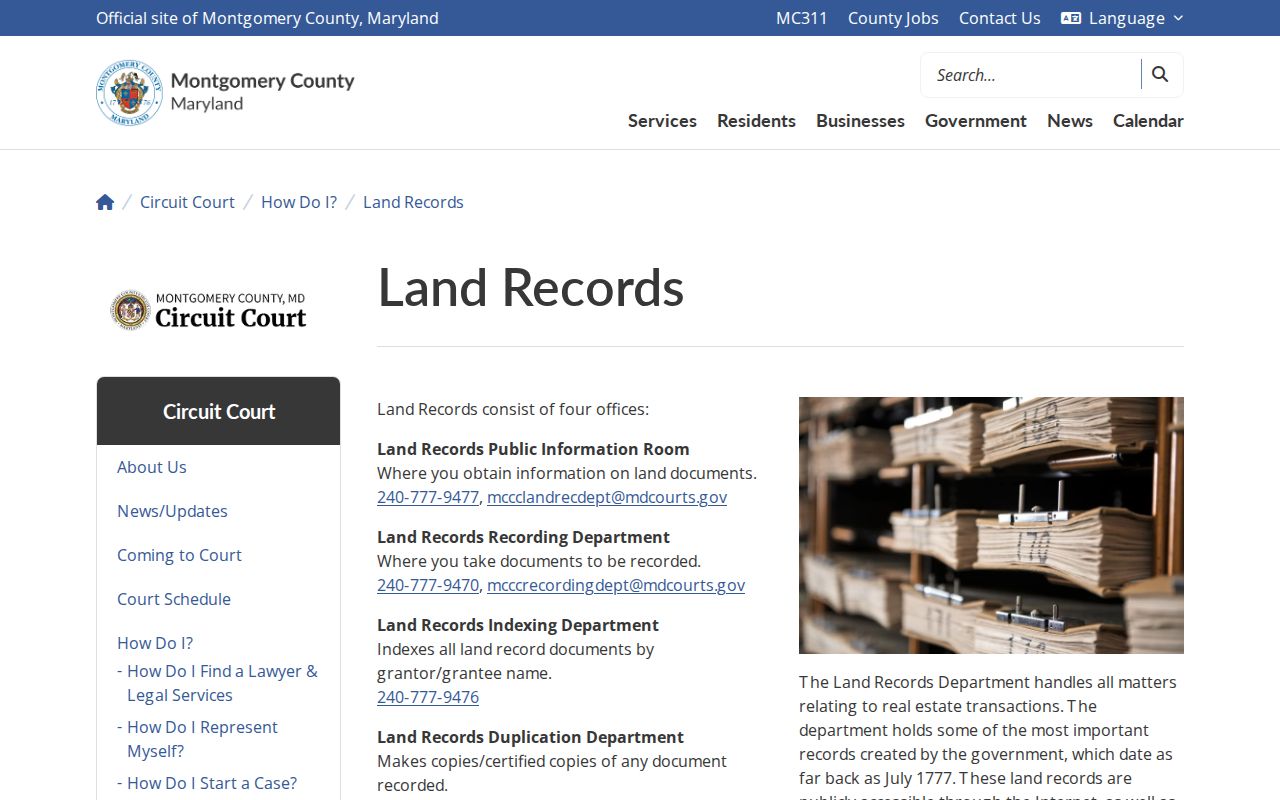1280x800 pixels.
Task: Open How Do I Start a Case link
Action: tap(211, 783)
